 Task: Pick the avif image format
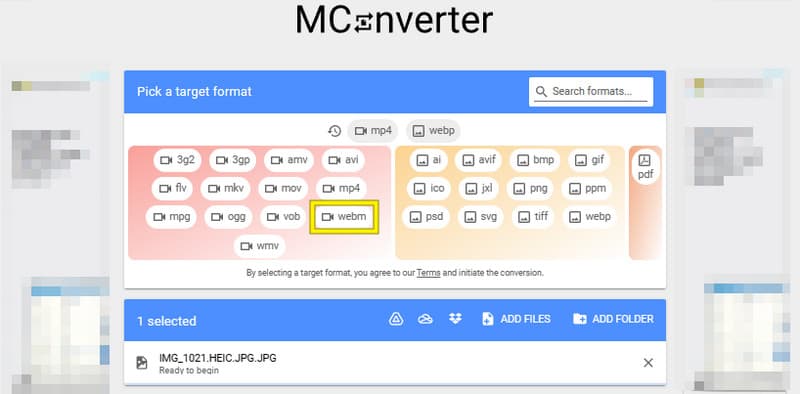point(479,160)
